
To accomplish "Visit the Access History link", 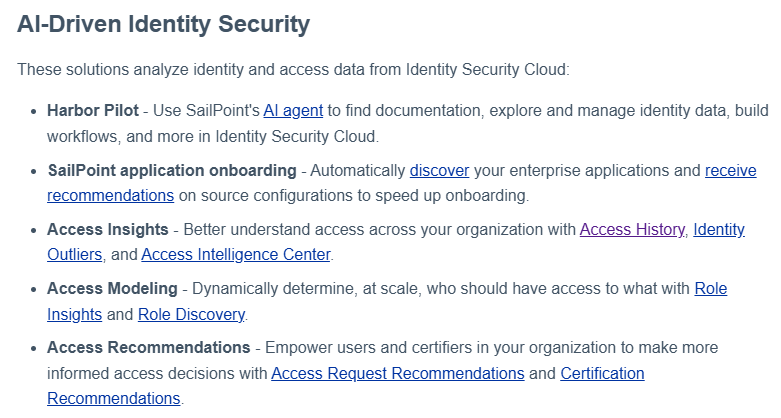I will (632, 229).
